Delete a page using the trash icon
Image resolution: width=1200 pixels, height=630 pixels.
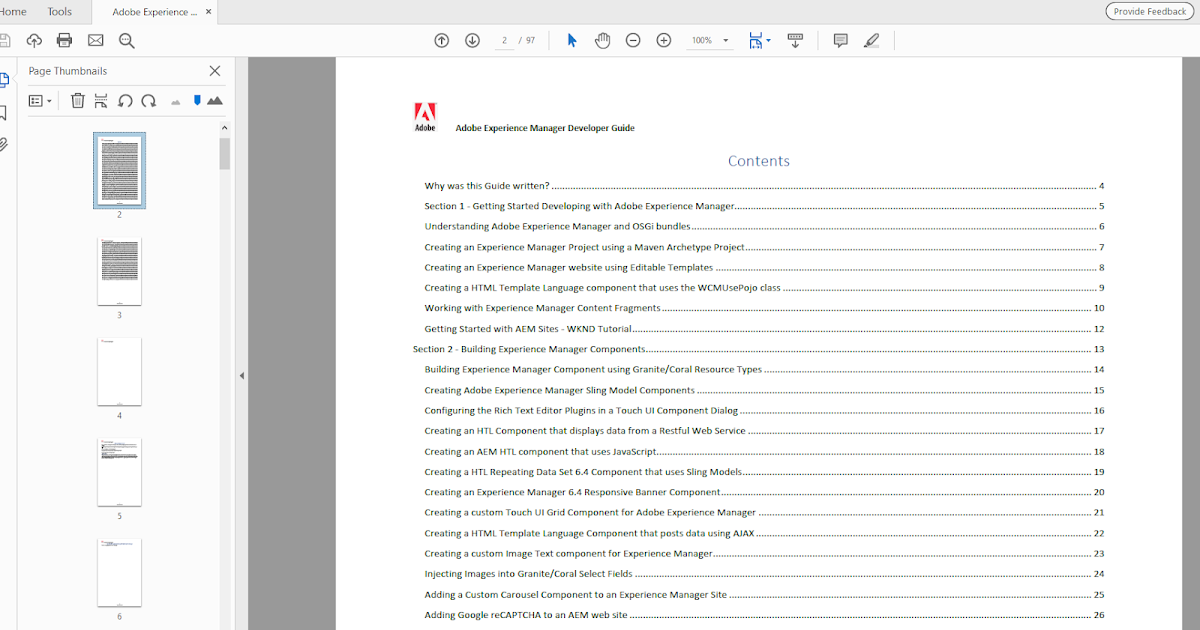pos(77,100)
